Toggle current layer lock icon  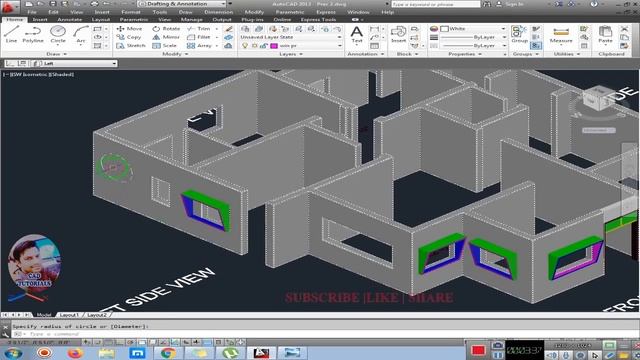tap(264, 46)
